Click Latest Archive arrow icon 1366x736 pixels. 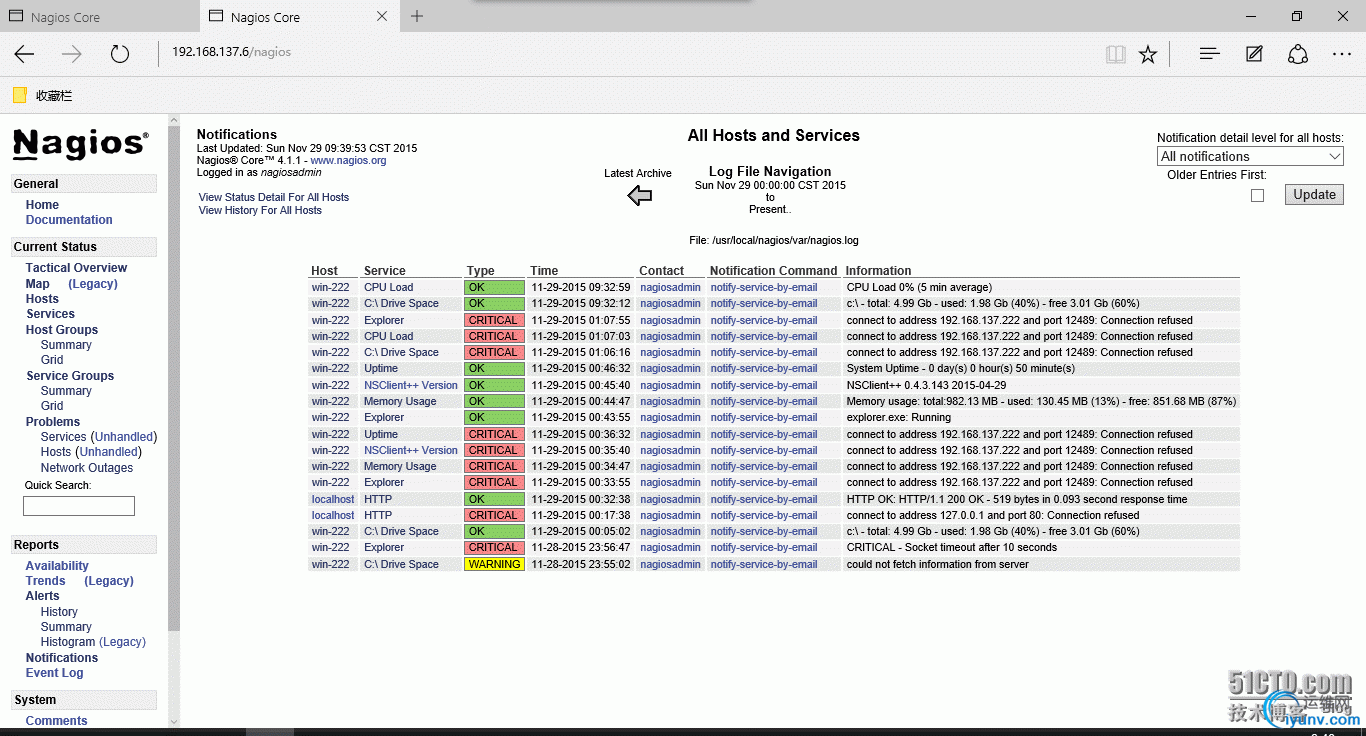640,196
